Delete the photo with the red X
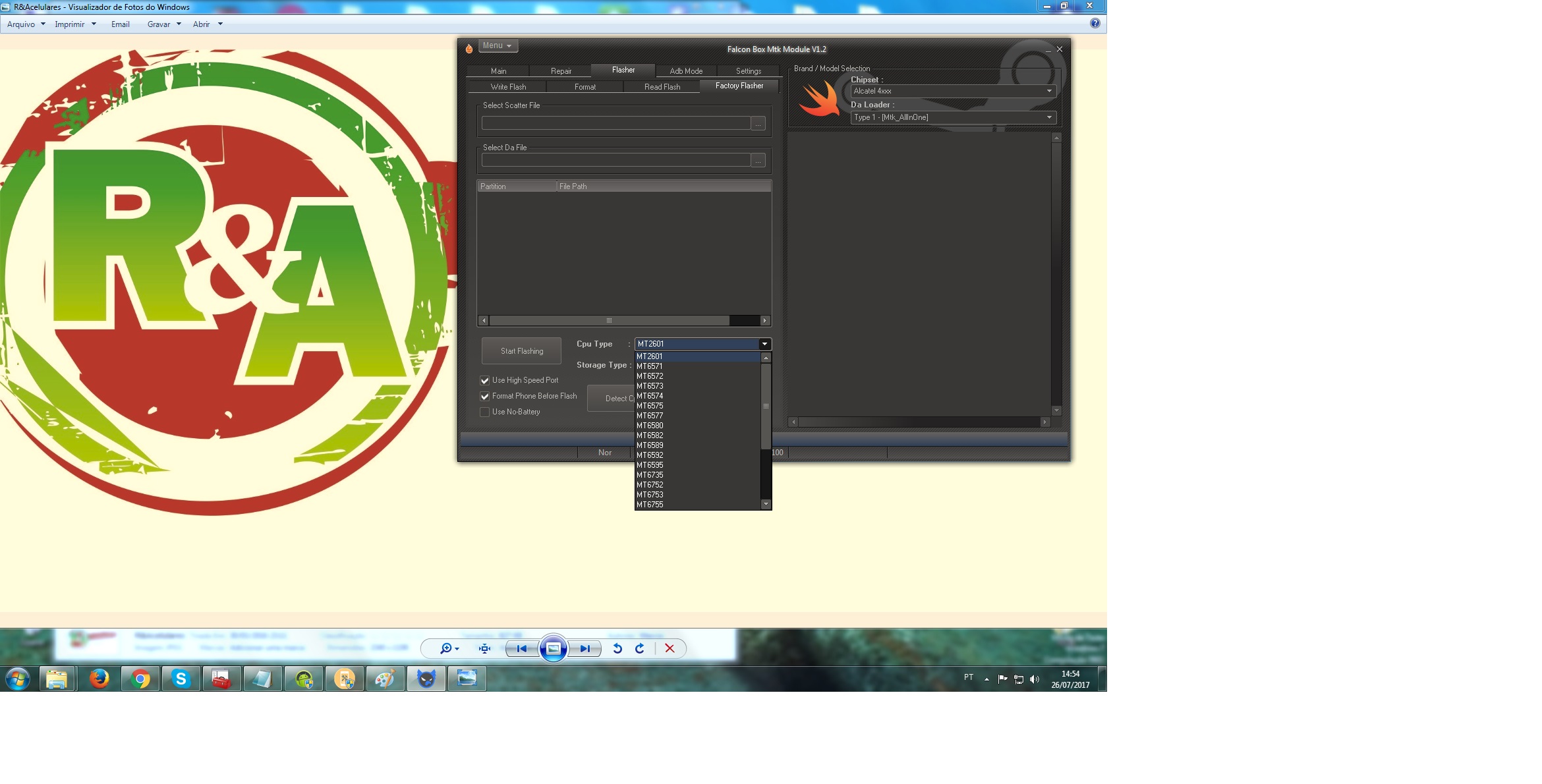The image size is (1542, 784). click(670, 648)
